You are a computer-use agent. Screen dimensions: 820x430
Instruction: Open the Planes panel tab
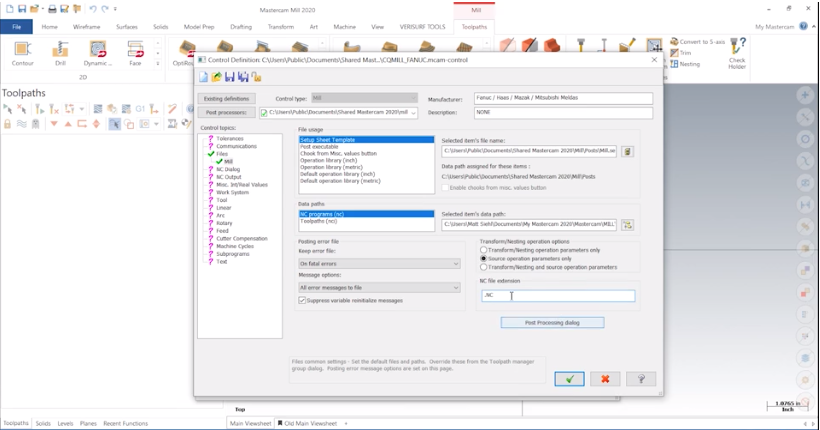pyautogui.click(x=88, y=424)
